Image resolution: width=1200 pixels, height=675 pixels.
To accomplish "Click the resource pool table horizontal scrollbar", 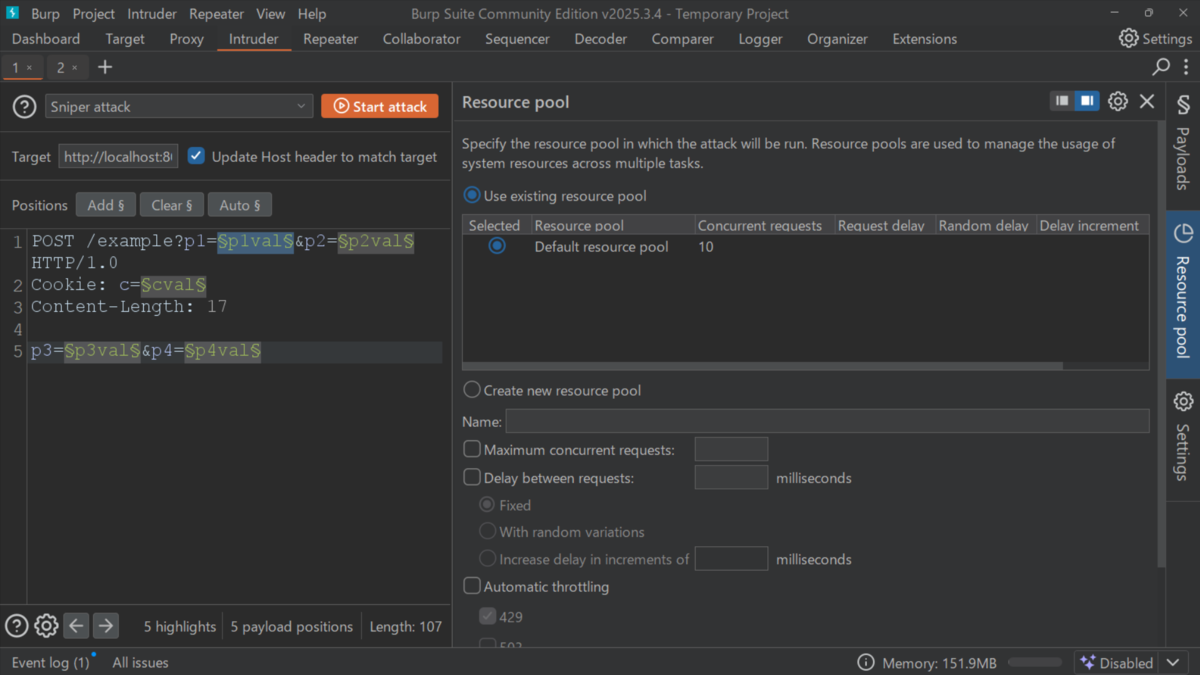I will click(762, 366).
